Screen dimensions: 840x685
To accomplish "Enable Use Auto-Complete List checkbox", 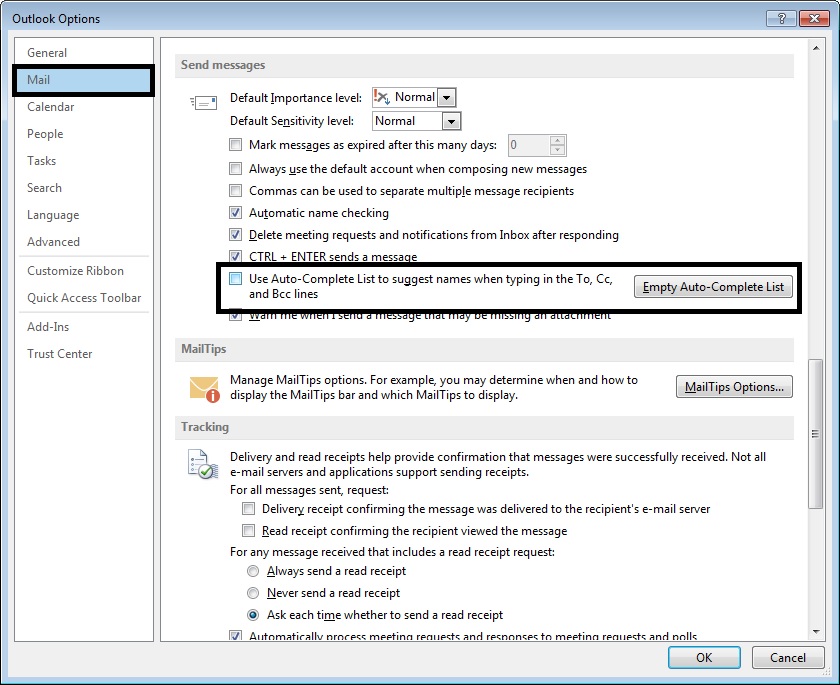I will coord(235,278).
